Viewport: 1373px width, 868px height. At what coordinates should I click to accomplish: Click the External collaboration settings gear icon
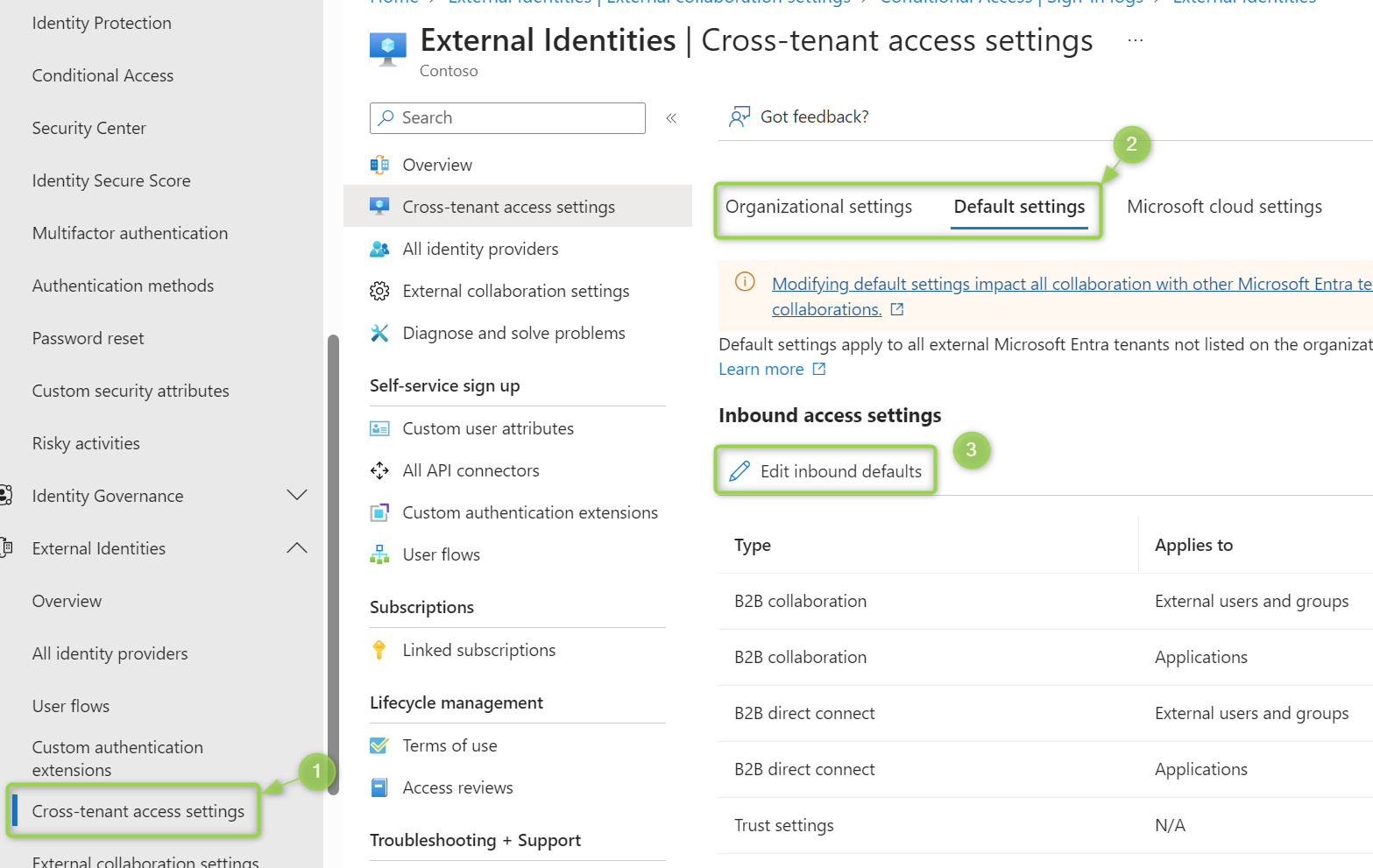click(379, 291)
